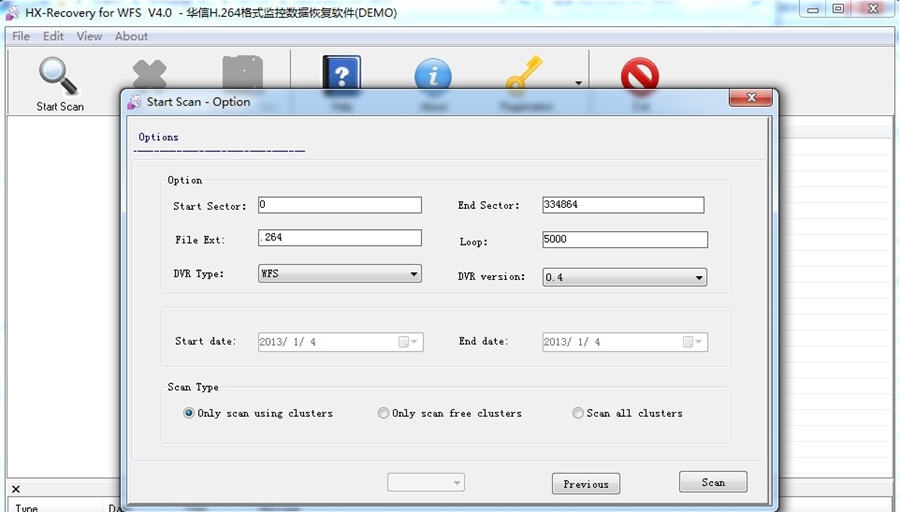This screenshot has height=512, width=900.
Task: Click the red Exit prohibition icon
Action: 639,75
